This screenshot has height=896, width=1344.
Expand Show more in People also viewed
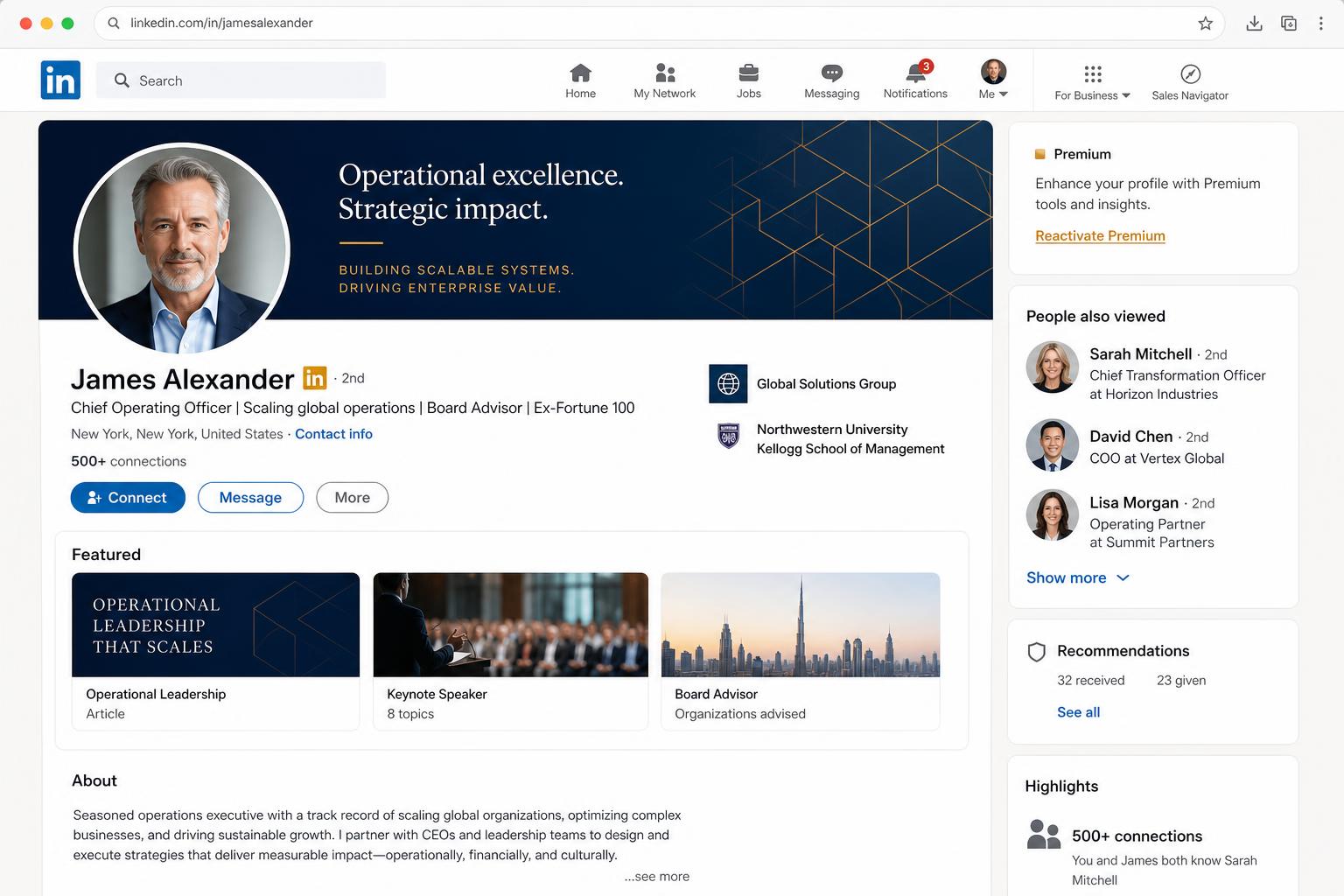(1077, 577)
